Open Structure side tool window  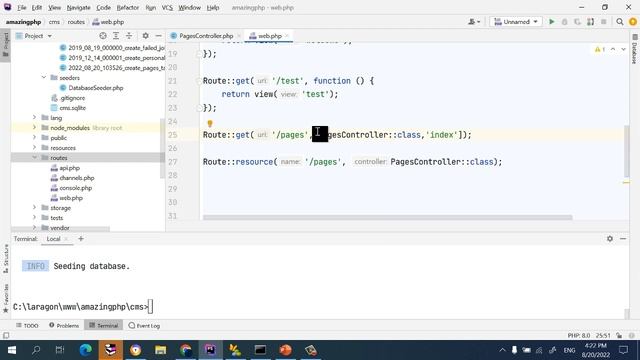pyautogui.click(x=6, y=259)
